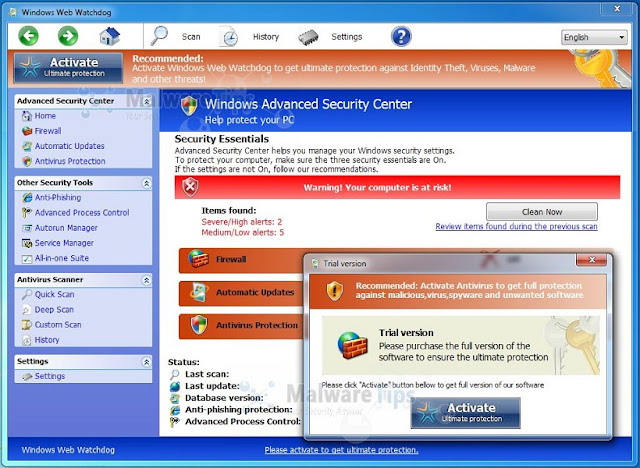Start a Deep Scan
The width and height of the screenshot is (640, 468).
coord(54,310)
